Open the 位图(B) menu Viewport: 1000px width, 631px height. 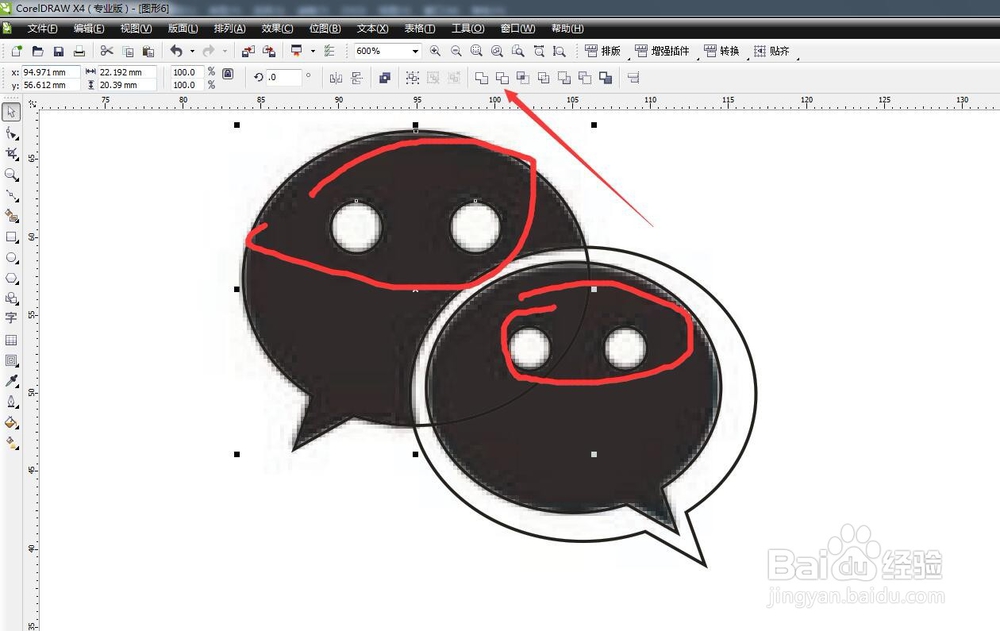[x=325, y=29]
